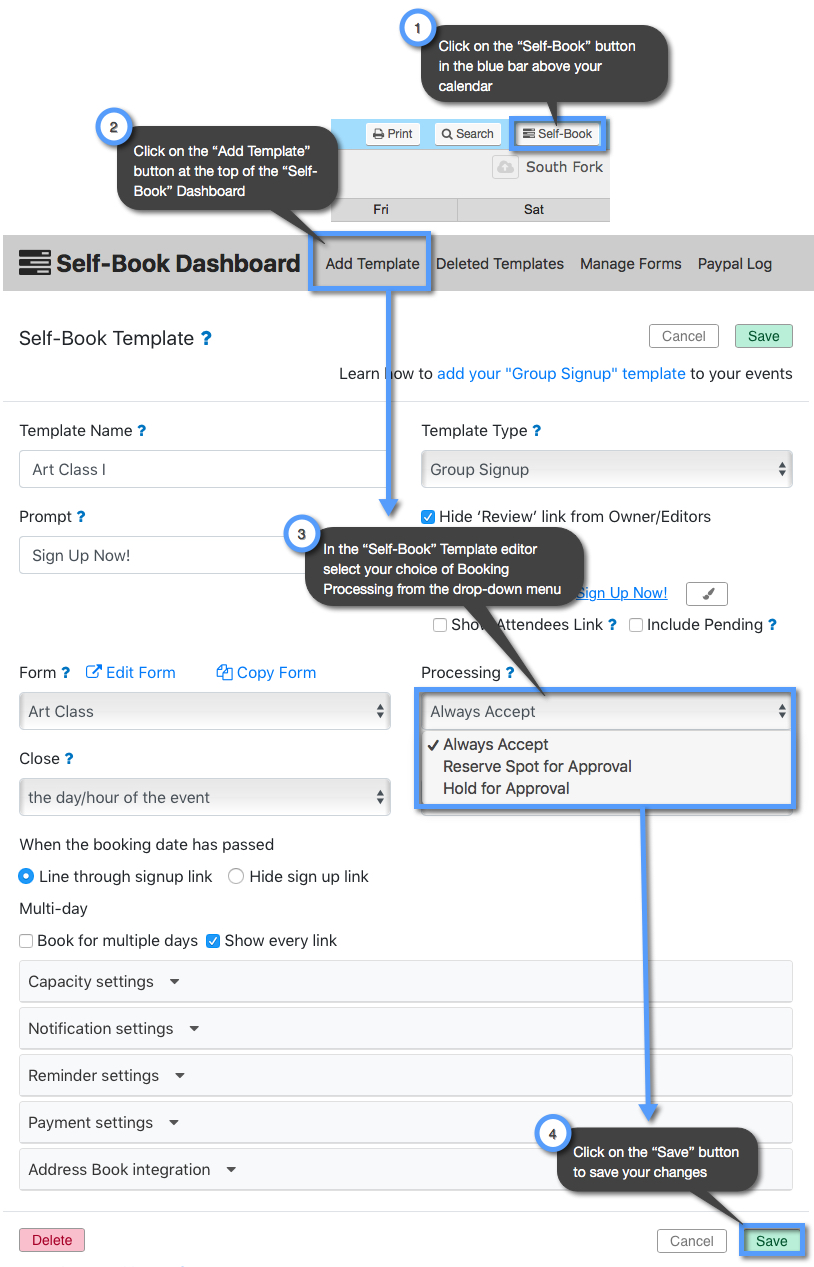Open the Deleted Templates page

tap(499, 263)
